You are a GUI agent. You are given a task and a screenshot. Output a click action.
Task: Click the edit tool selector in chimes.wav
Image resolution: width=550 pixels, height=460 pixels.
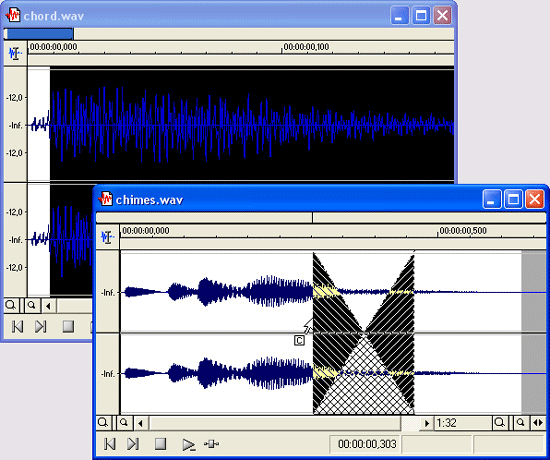(x=107, y=237)
